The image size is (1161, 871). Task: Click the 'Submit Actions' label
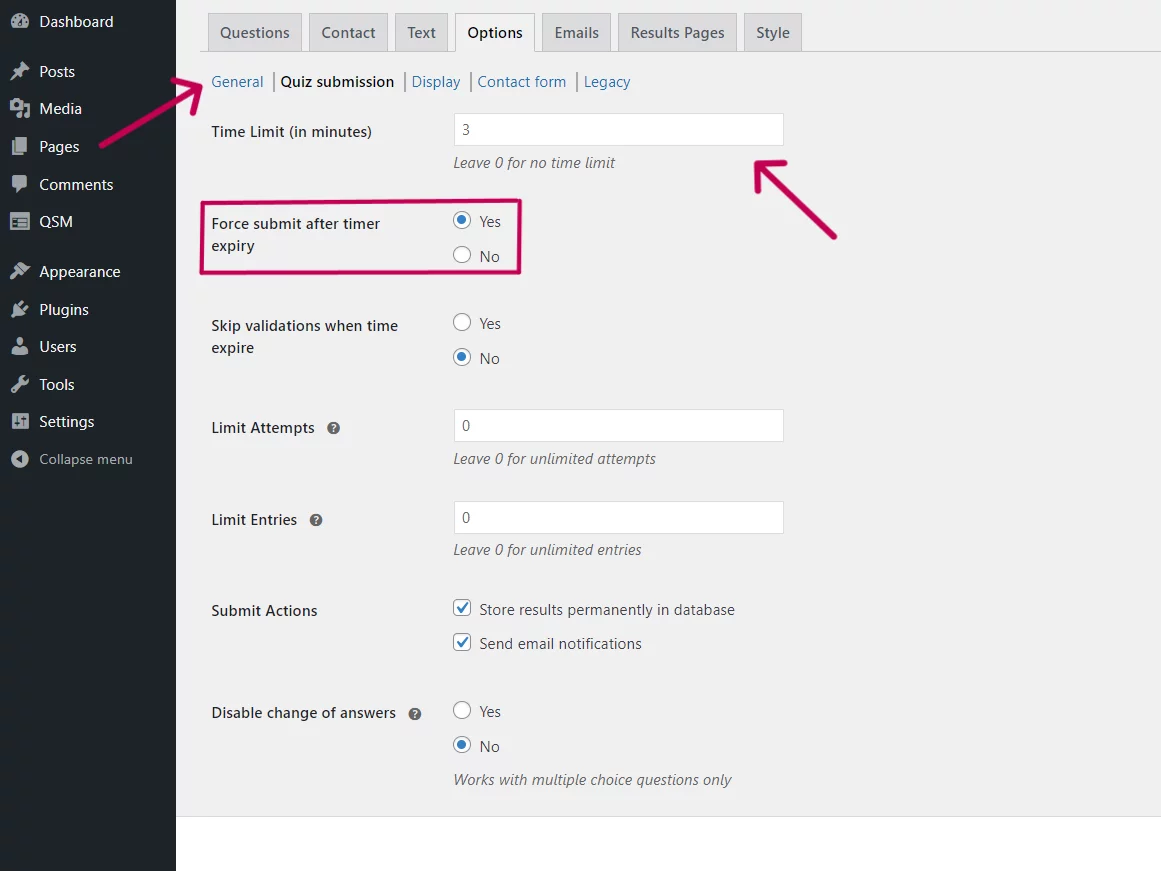click(x=264, y=610)
